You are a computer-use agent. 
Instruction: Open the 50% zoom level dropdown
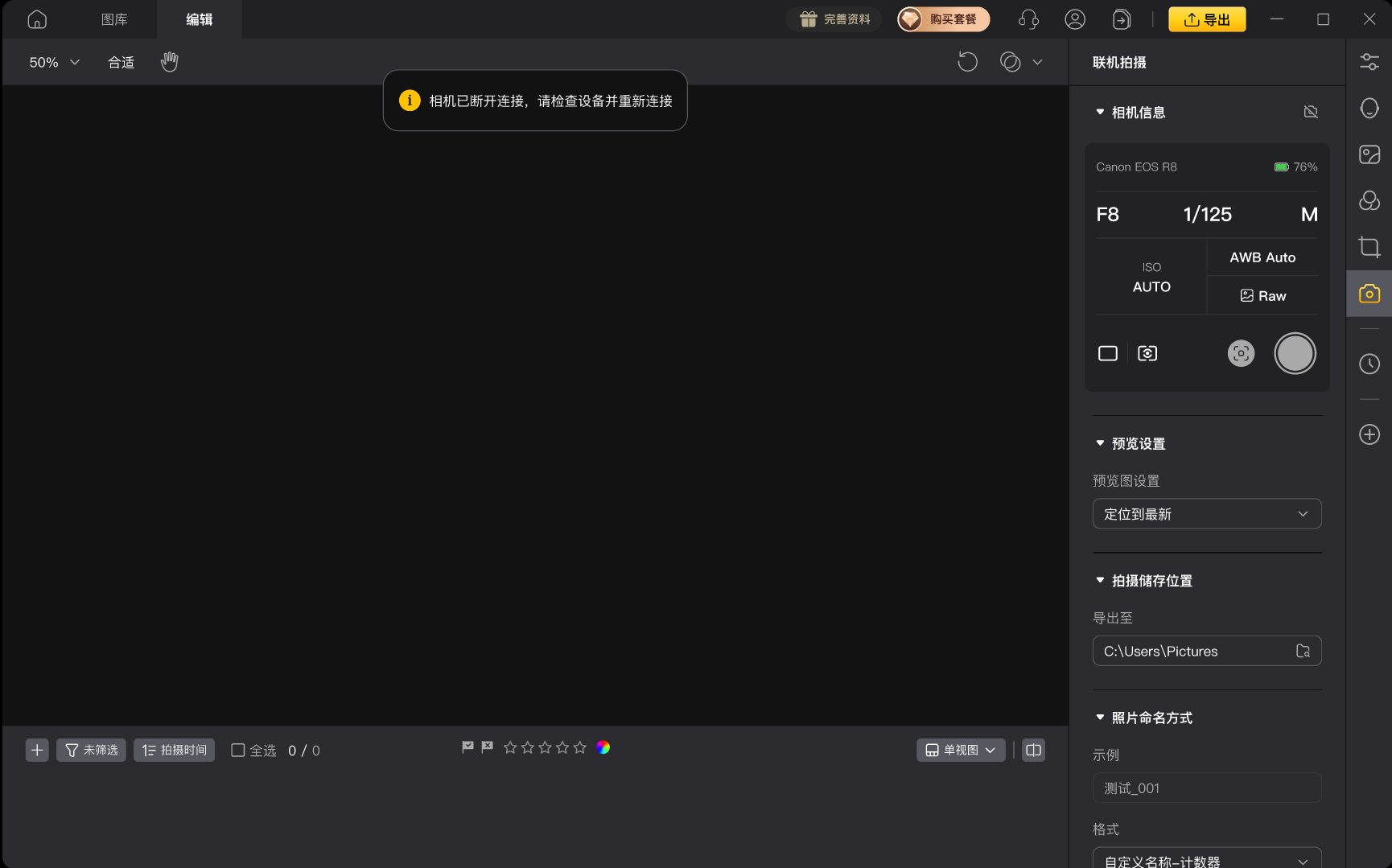[52, 62]
